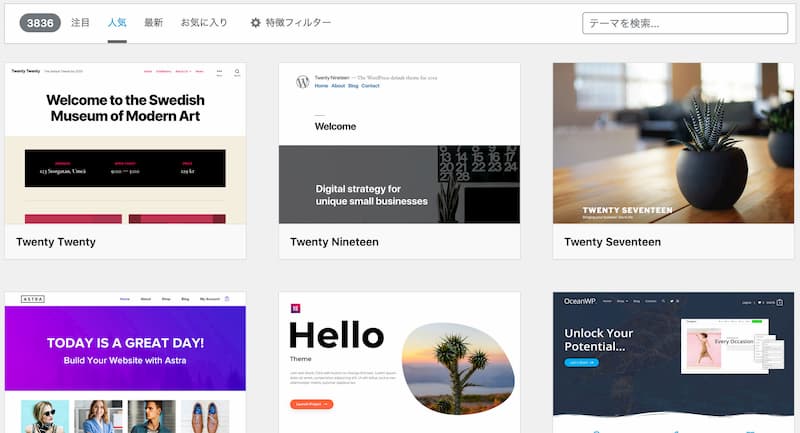Open the 特徴フィルター feature filter
This screenshot has height=433, width=800.
coord(291,22)
